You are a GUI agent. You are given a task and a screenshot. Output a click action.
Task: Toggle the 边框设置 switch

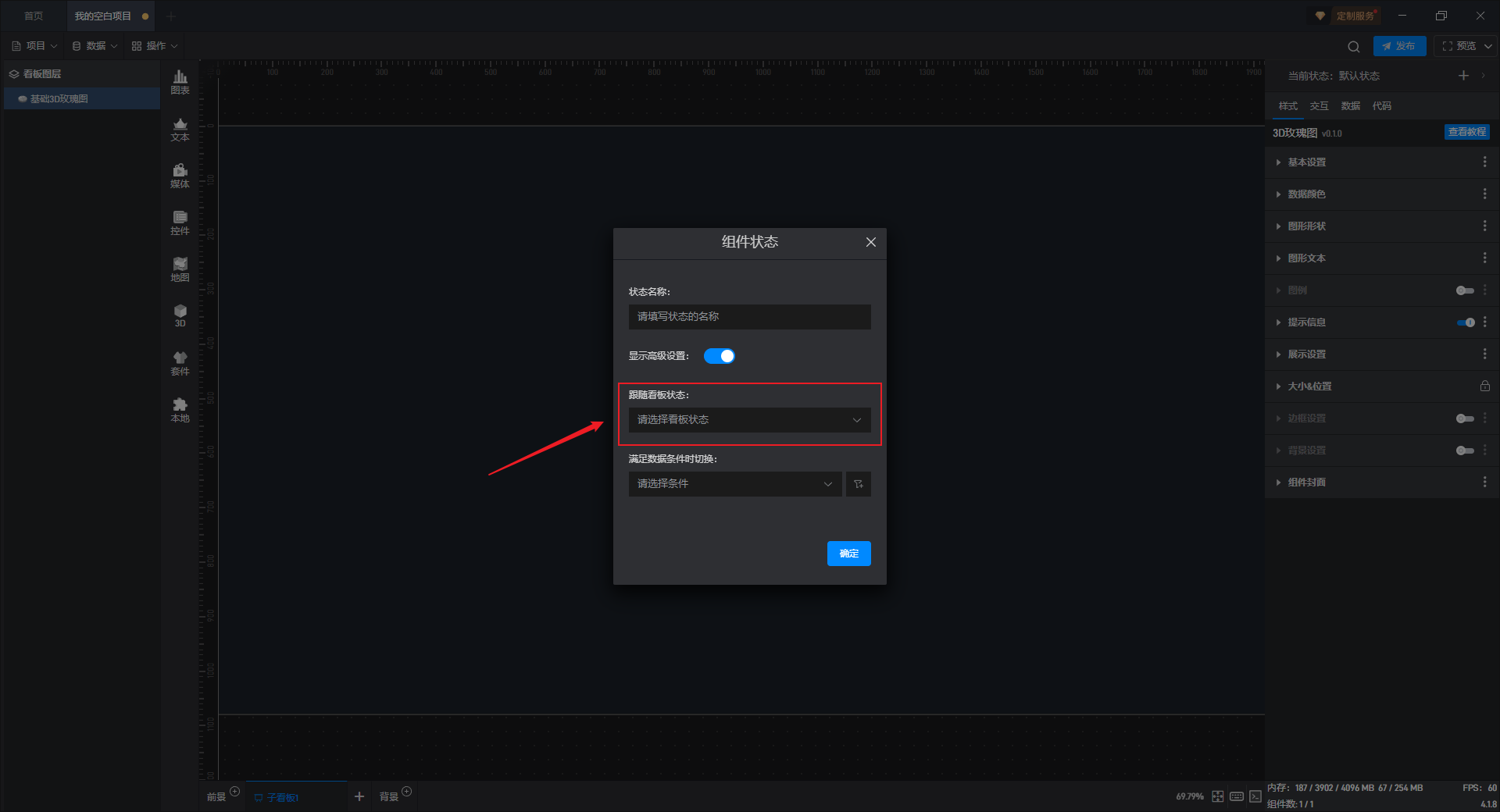coord(1465,418)
